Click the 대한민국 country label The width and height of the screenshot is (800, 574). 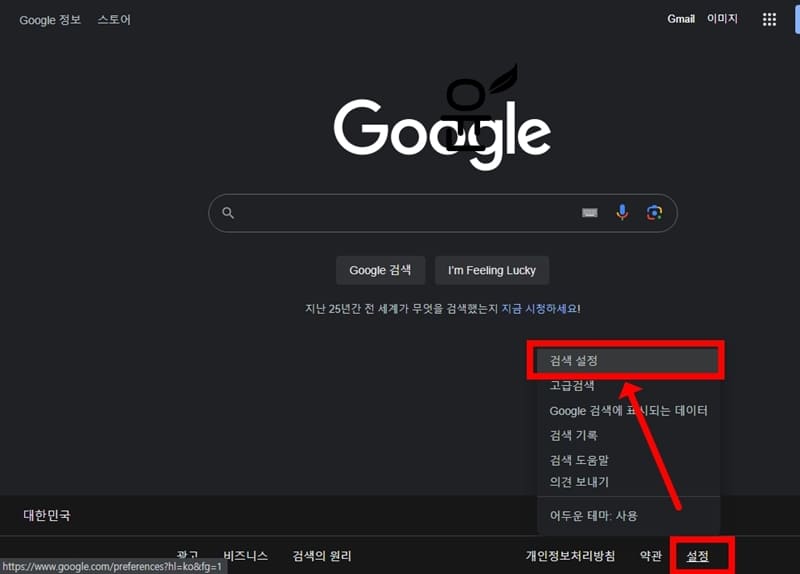click(x=47, y=515)
